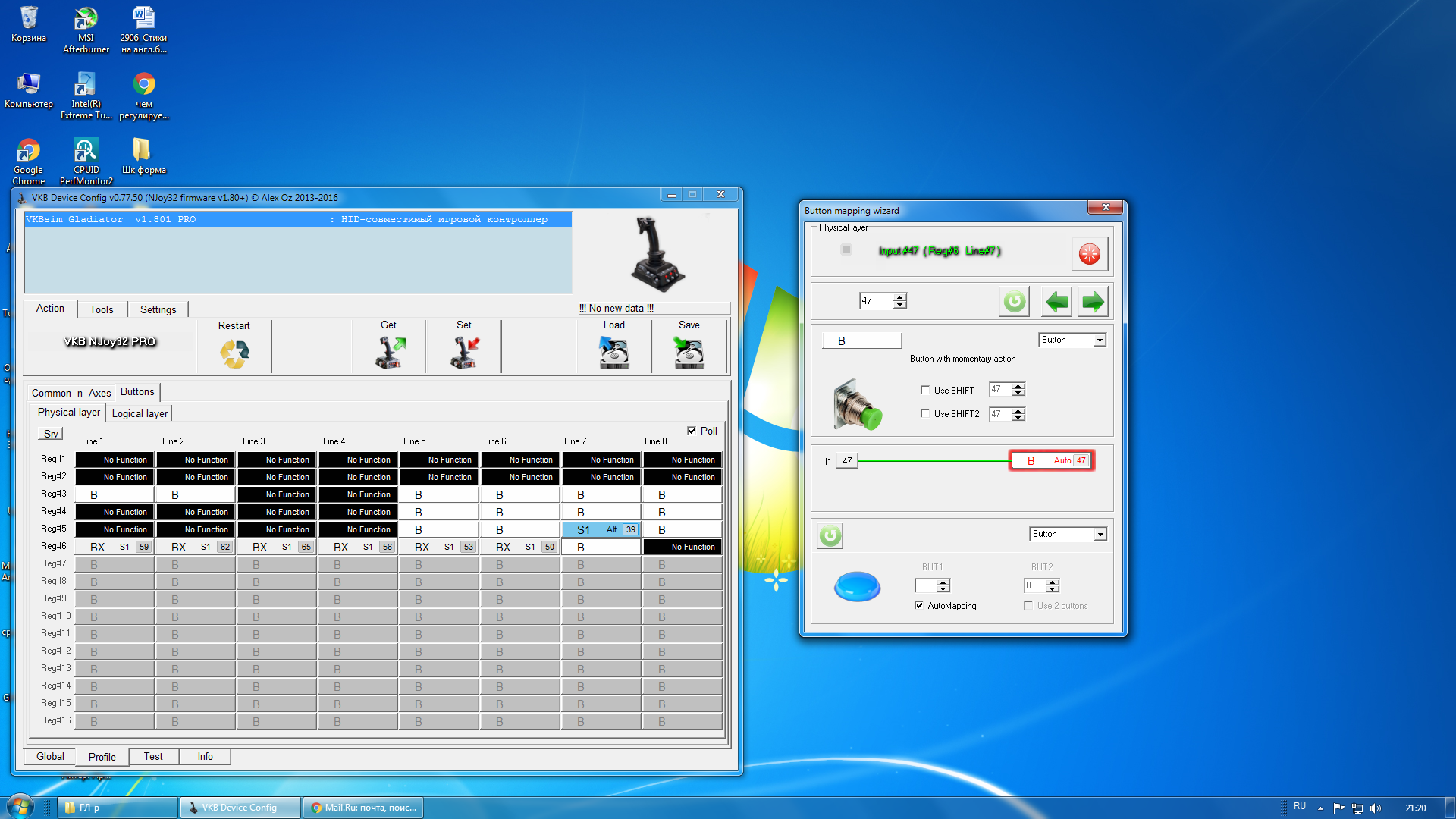This screenshot has height=819, width=1456.
Task: Click the green refresh icon beside input 47
Action: pyautogui.click(x=1014, y=302)
